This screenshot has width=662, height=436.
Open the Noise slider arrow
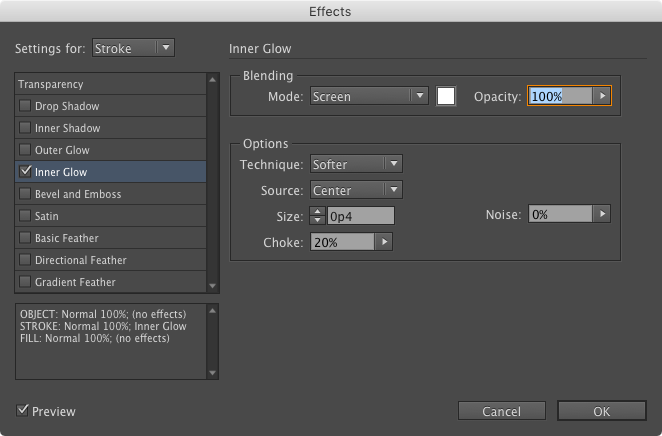pos(602,214)
